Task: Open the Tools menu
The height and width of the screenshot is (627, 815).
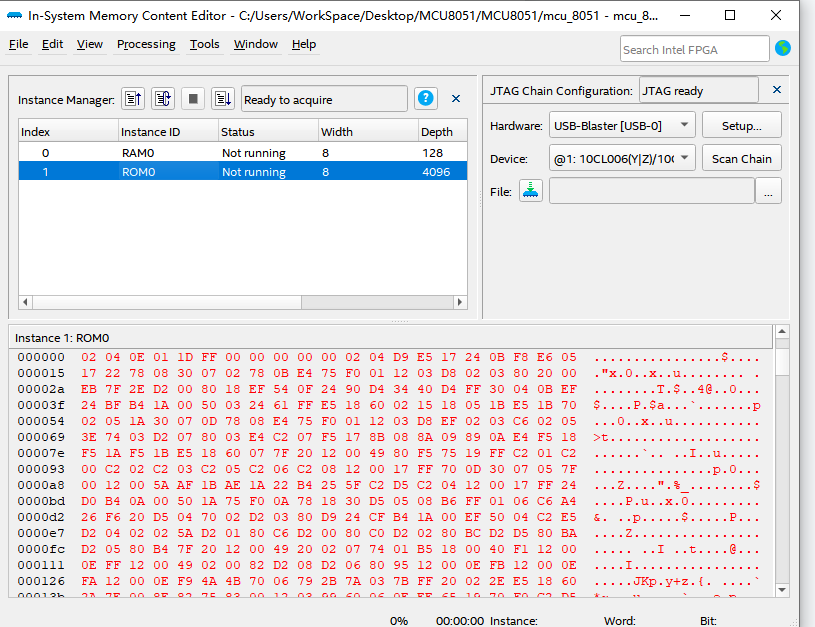Action: click(204, 44)
